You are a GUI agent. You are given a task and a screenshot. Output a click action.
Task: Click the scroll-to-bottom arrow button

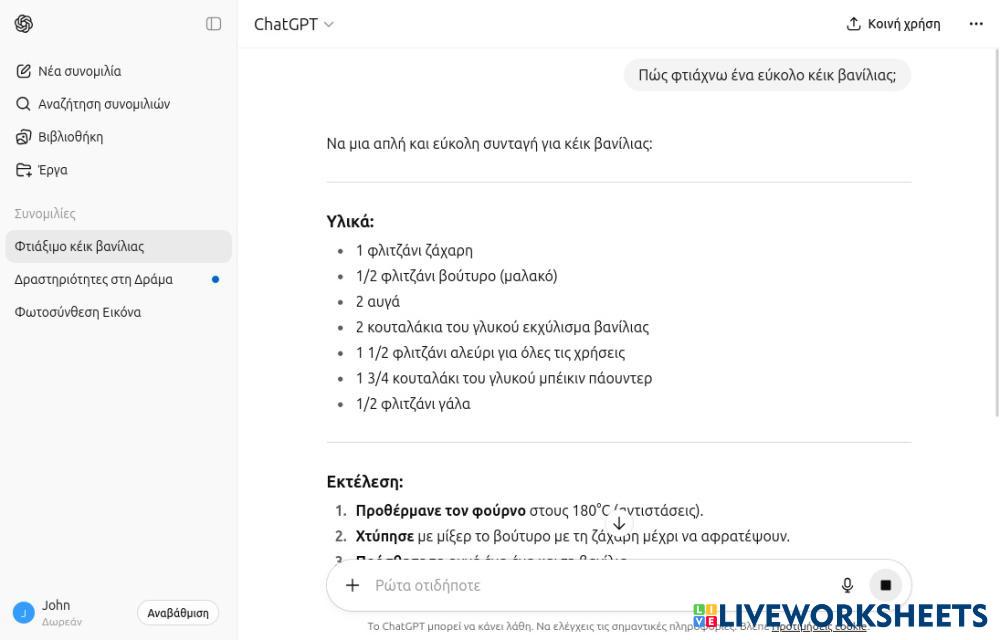(619, 523)
